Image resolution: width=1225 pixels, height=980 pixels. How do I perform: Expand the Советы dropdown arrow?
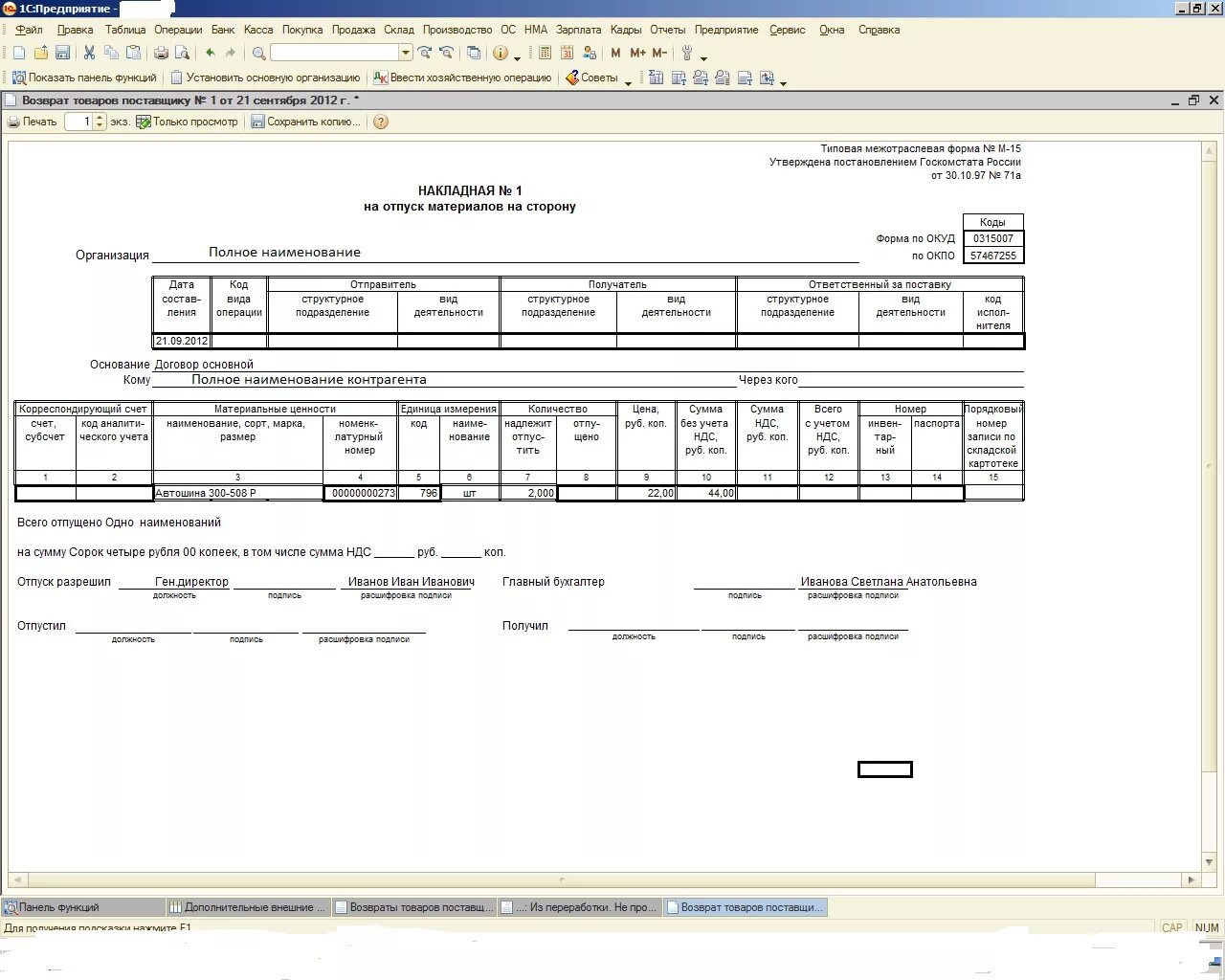628,81
